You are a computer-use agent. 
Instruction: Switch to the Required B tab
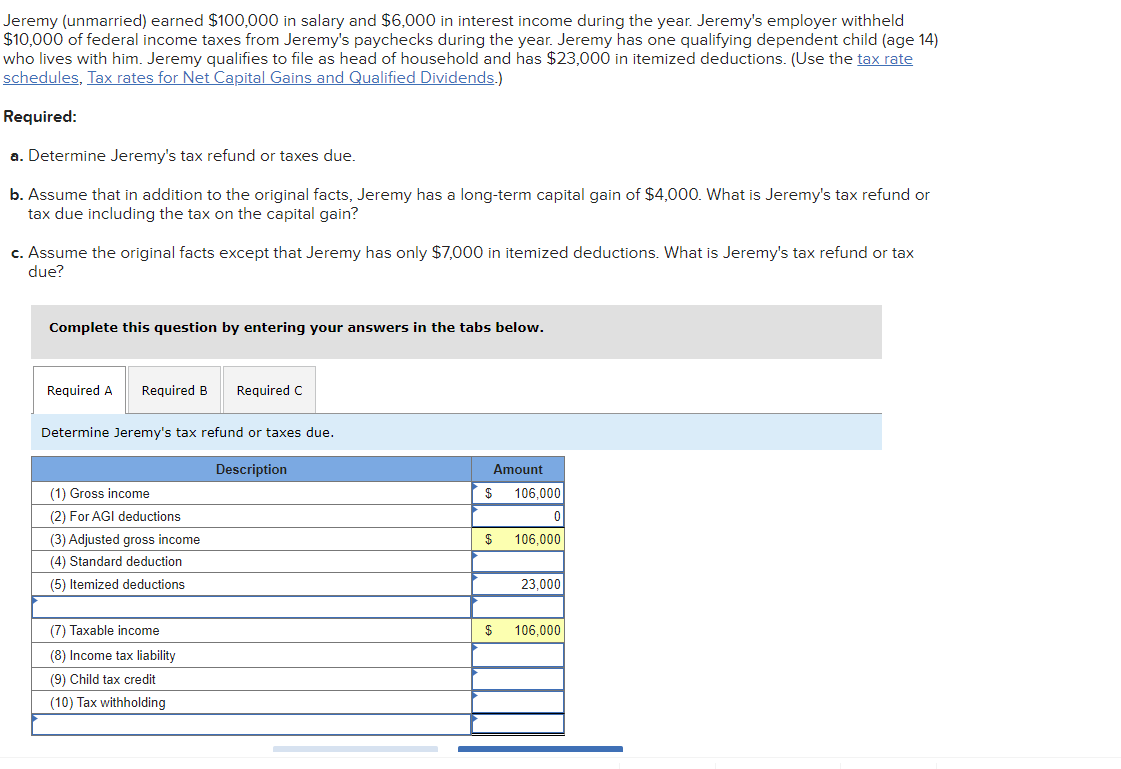tap(174, 390)
